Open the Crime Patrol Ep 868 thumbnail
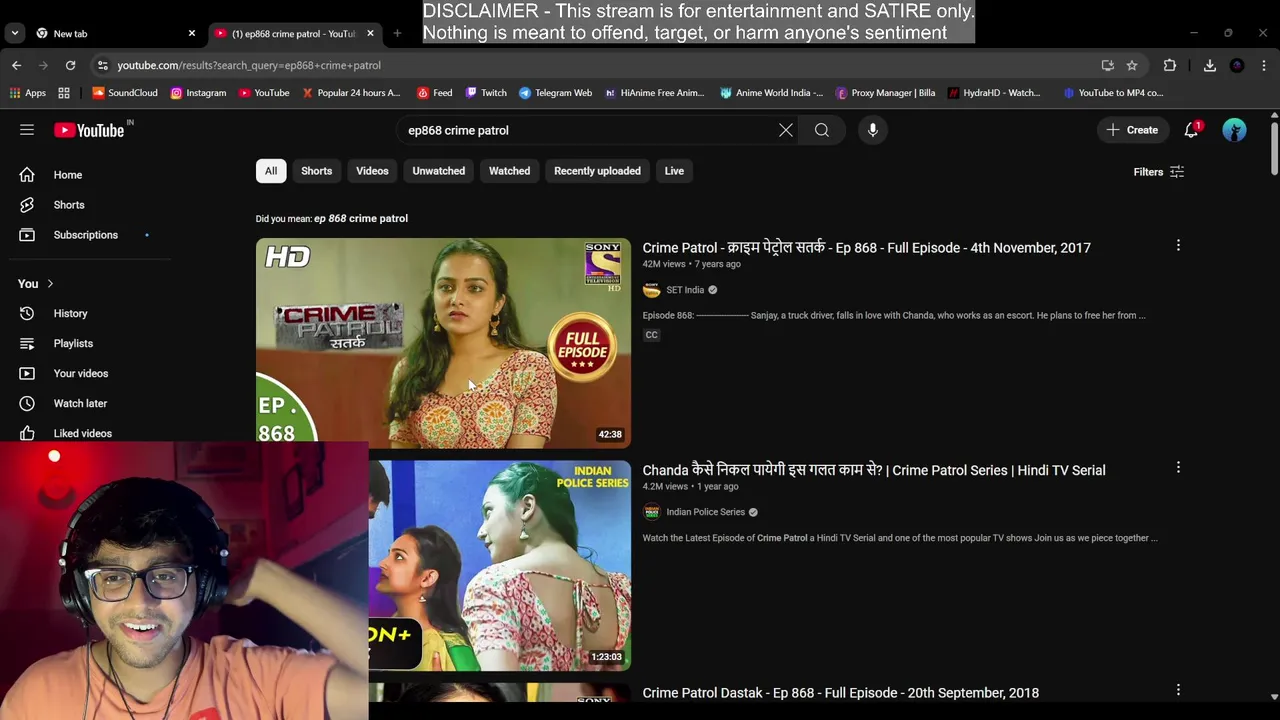The width and height of the screenshot is (1280, 720). tap(443, 343)
